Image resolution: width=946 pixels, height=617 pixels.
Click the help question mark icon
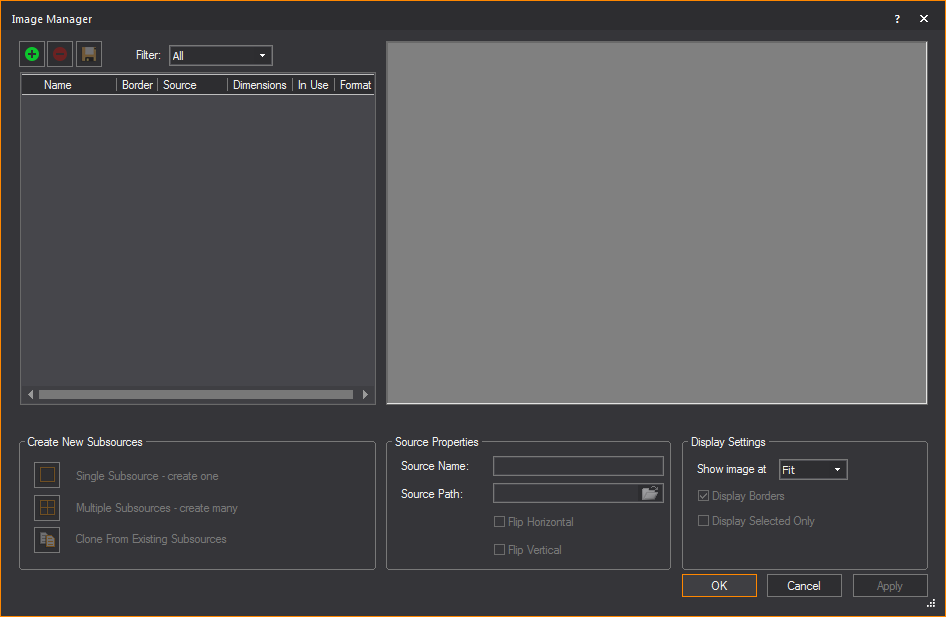[897, 19]
